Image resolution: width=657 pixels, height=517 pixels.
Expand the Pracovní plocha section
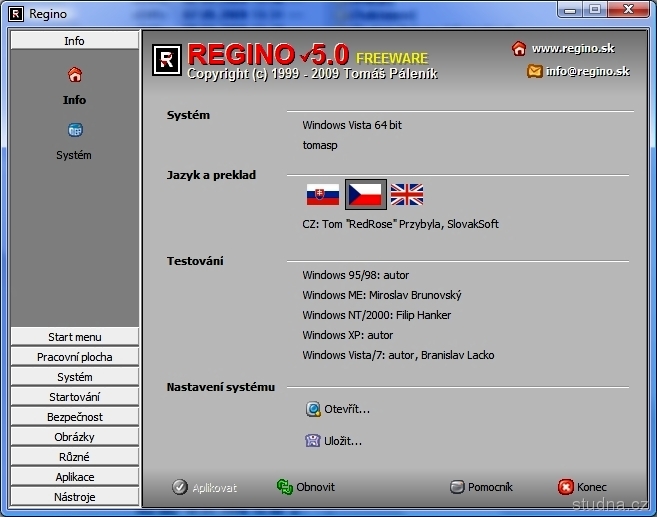75,357
